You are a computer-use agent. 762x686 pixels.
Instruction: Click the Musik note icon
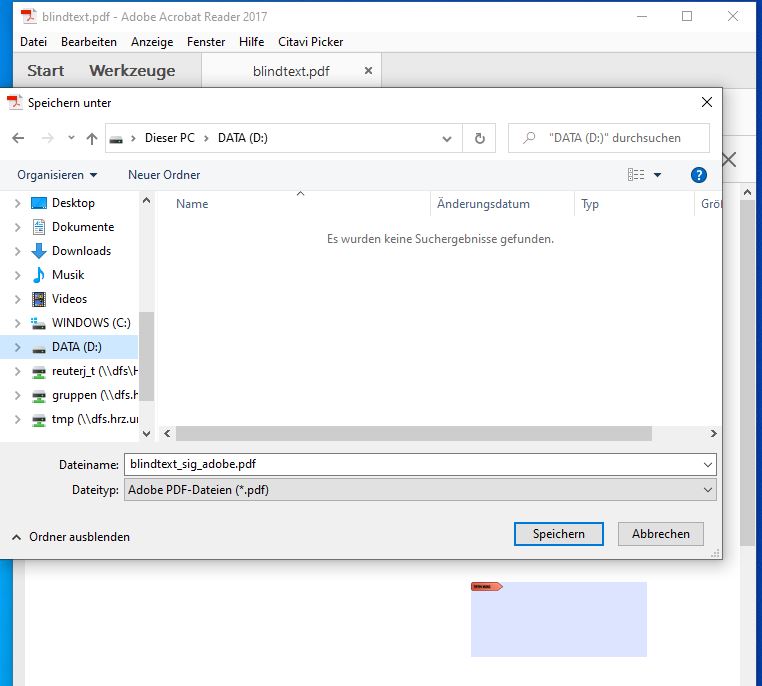coord(39,275)
